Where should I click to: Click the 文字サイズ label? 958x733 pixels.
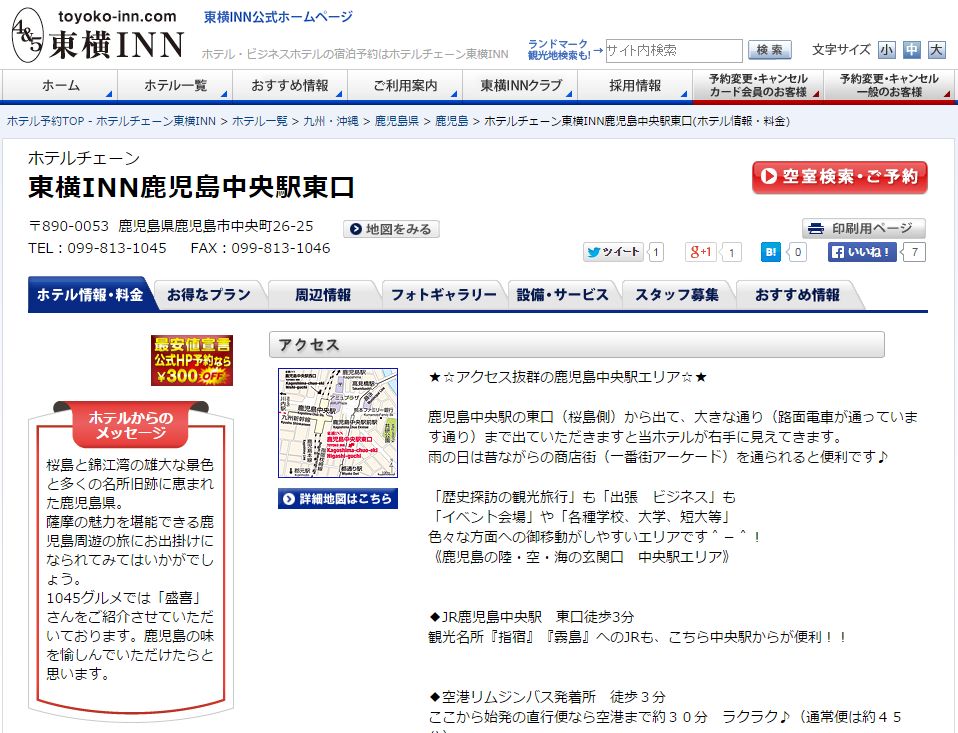click(841, 49)
